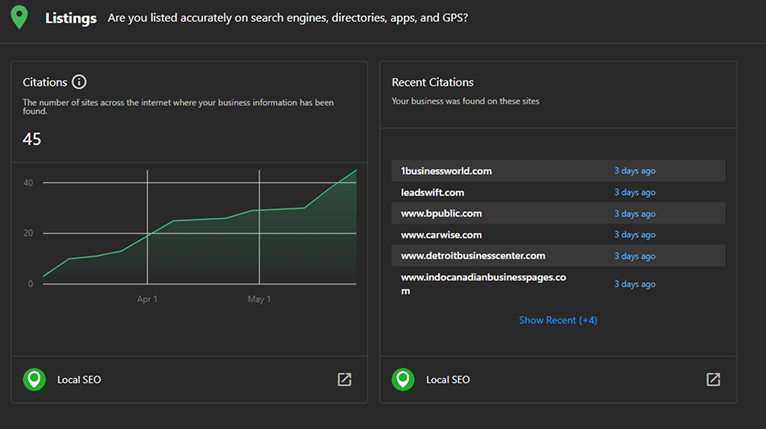Image resolution: width=766 pixels, height=429 pixels.
Task: Click Local SEO text in Citations card footer
Action: [x=79, y=380]
